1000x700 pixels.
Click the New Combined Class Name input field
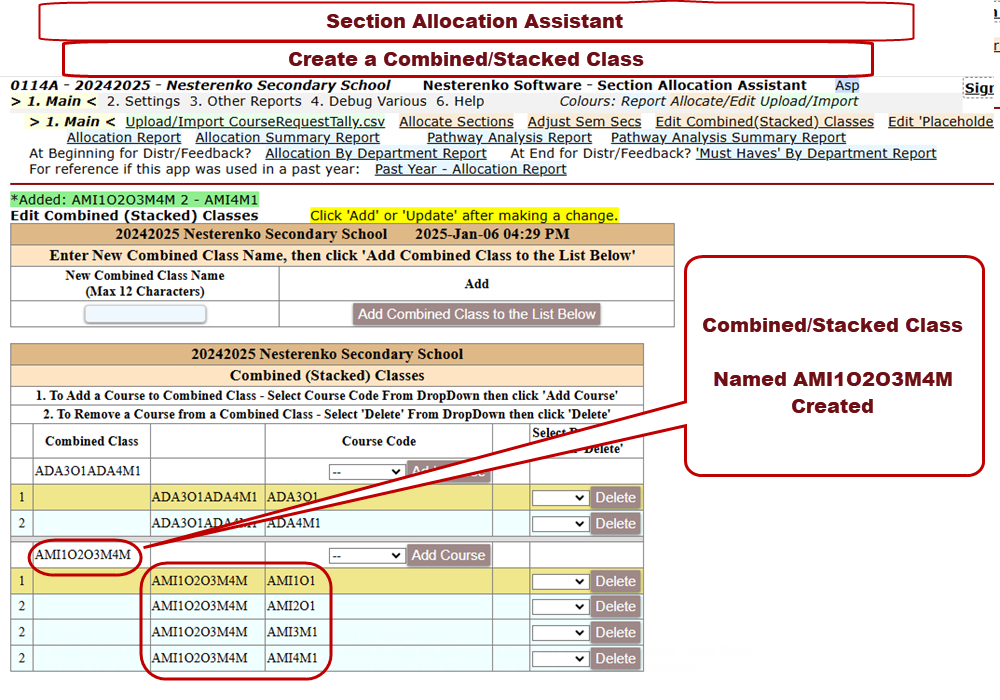(x=145, y=314)
